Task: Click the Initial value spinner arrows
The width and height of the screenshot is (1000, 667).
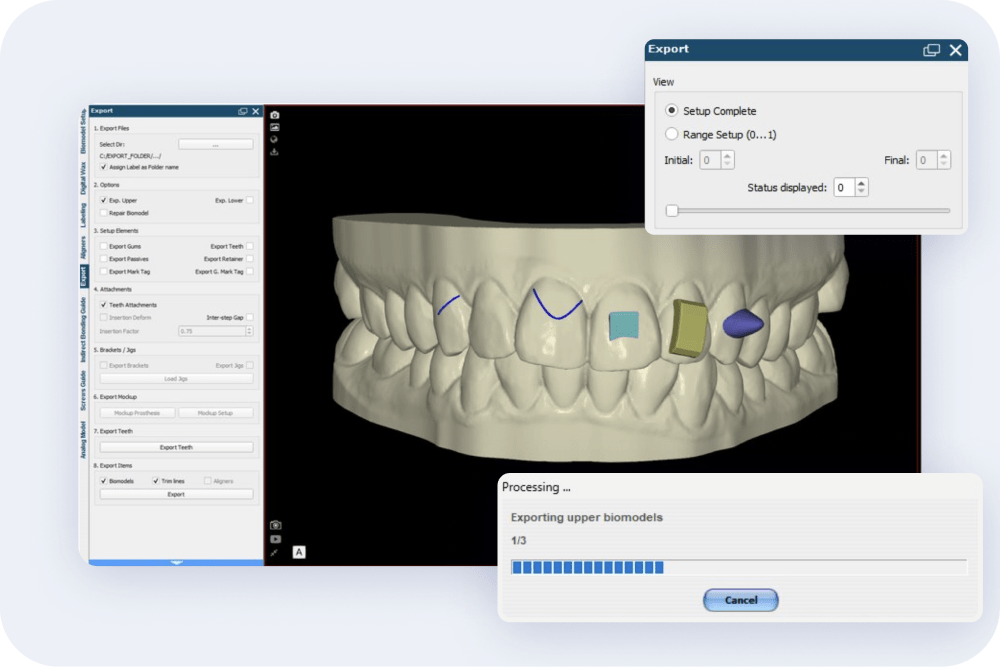Action: (x=727, y=160)
